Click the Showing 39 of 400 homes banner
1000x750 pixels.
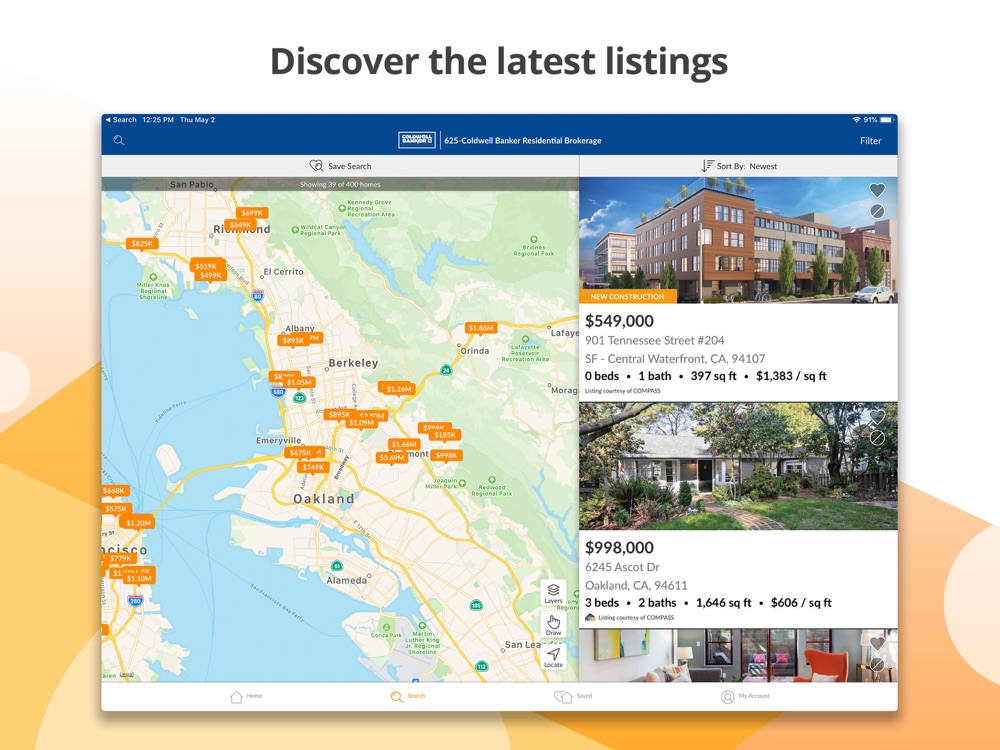coord(340,184)
